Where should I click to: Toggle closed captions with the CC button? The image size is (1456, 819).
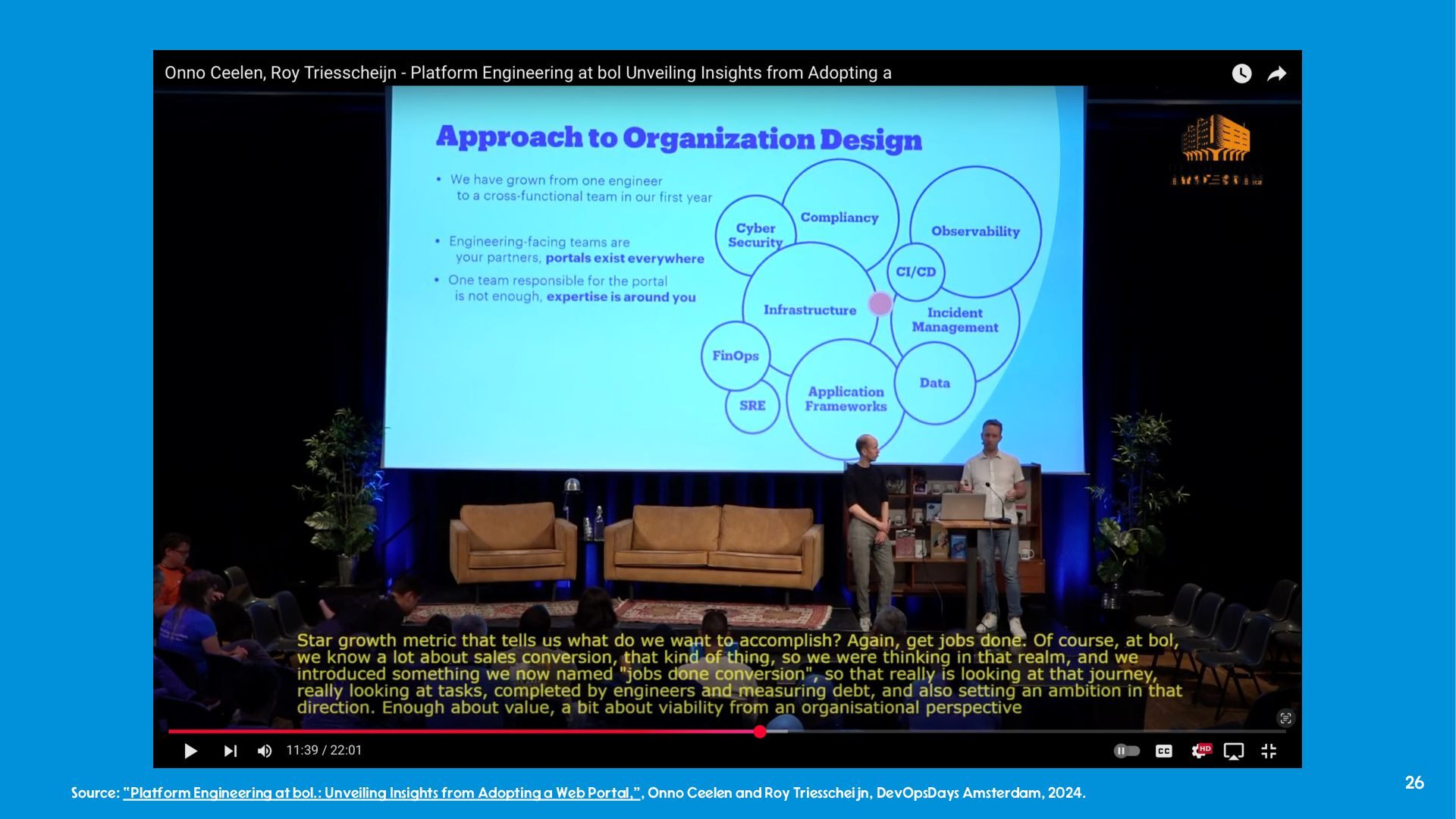click(x=1163, y=751)
